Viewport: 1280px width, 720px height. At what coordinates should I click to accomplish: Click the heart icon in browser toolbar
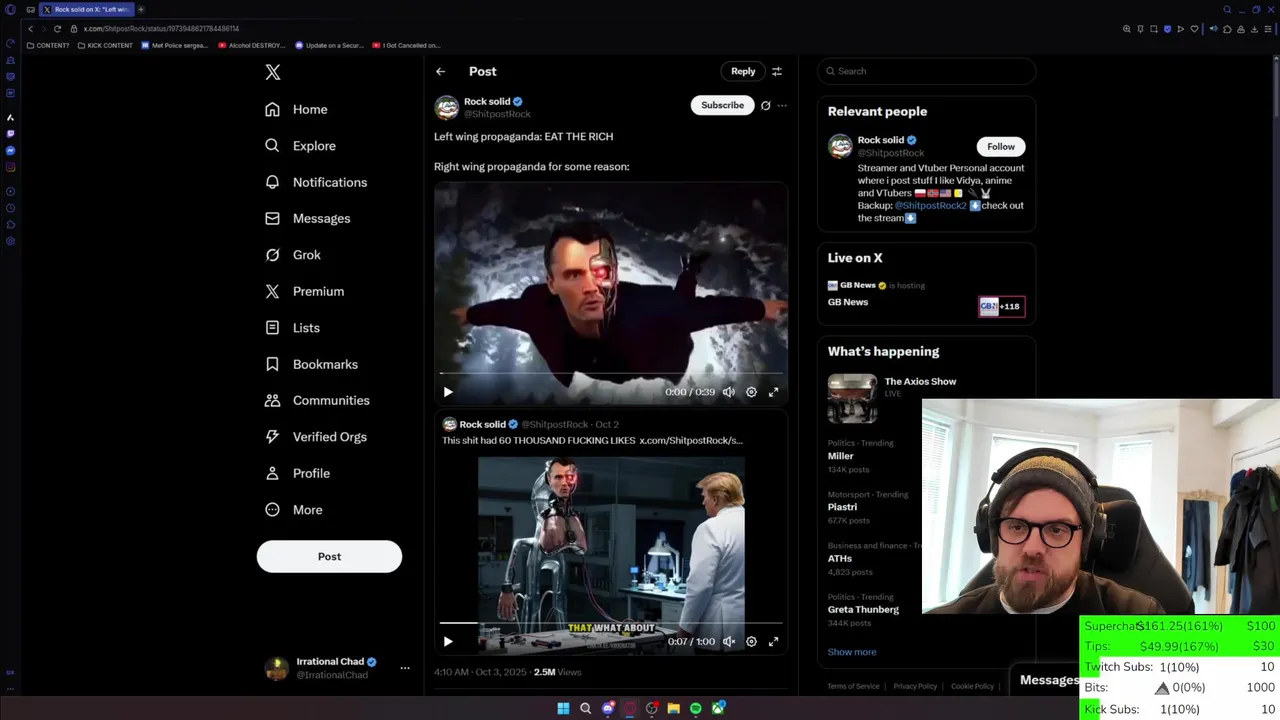click(x=1194, y=29)
